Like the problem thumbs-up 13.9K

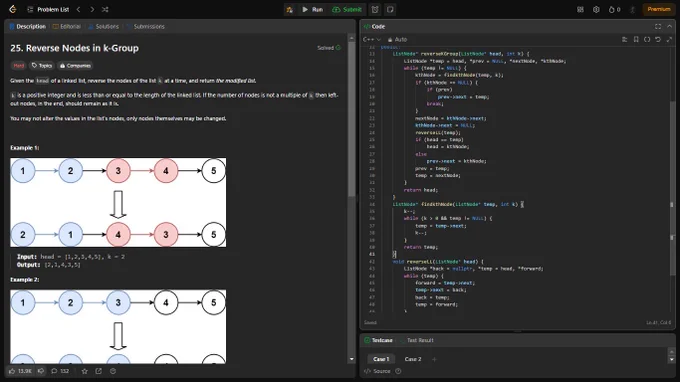(x=20, y=371)
